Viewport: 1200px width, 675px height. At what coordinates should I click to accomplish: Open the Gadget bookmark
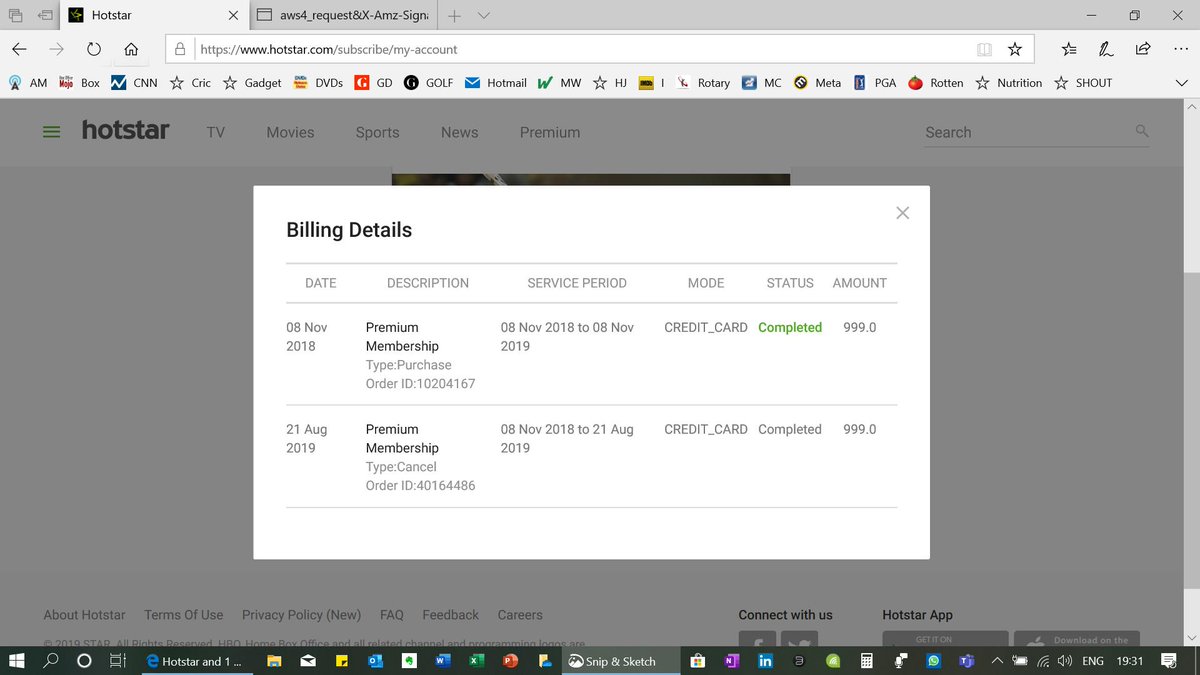point(252,83)
